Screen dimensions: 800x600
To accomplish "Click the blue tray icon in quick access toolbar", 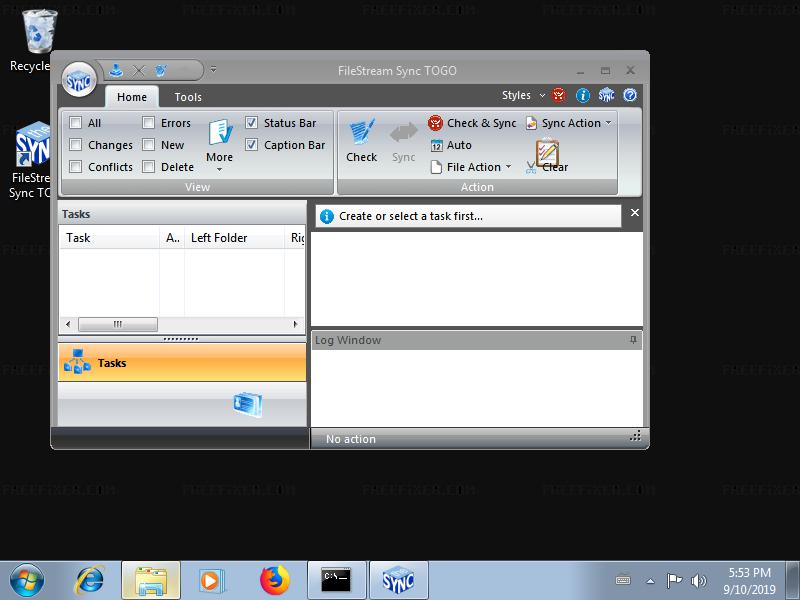I will tap(116, 70).
